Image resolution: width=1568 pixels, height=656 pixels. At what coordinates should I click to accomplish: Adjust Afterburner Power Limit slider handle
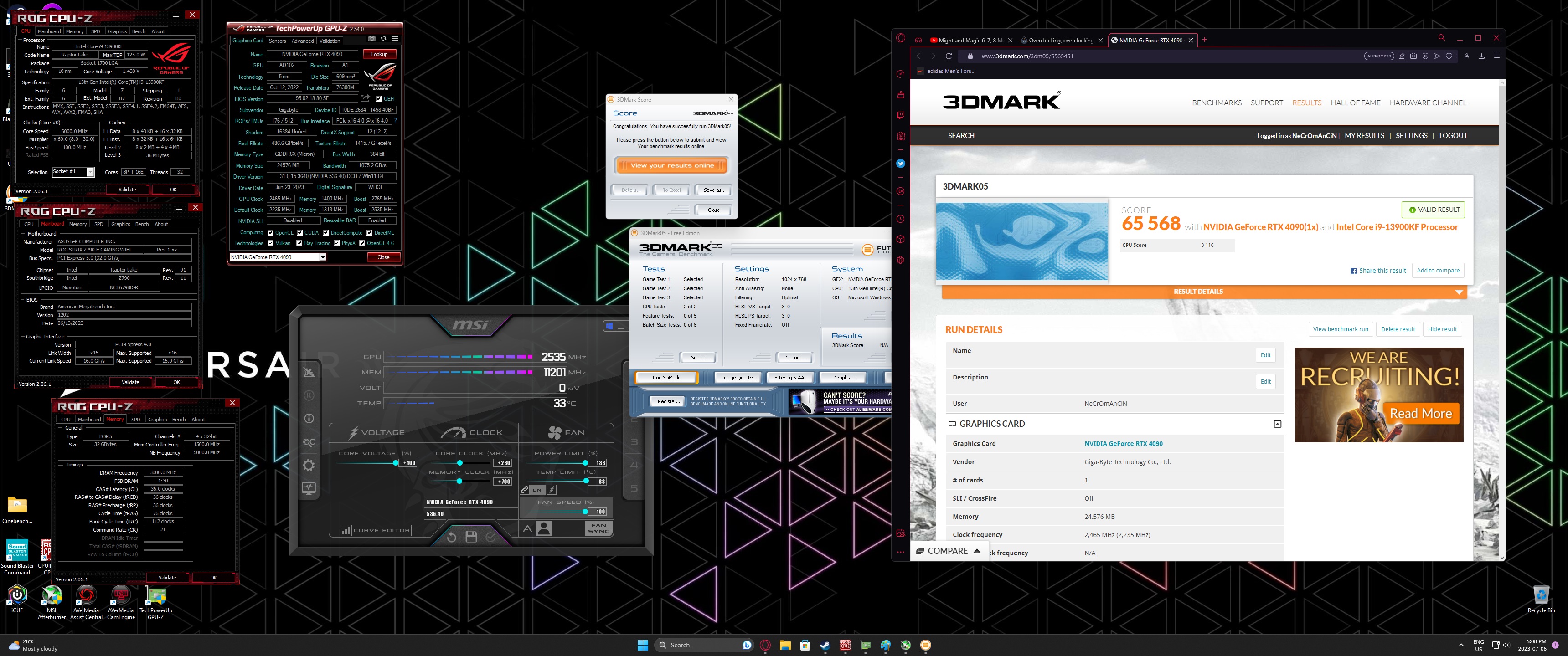[585, 463]
